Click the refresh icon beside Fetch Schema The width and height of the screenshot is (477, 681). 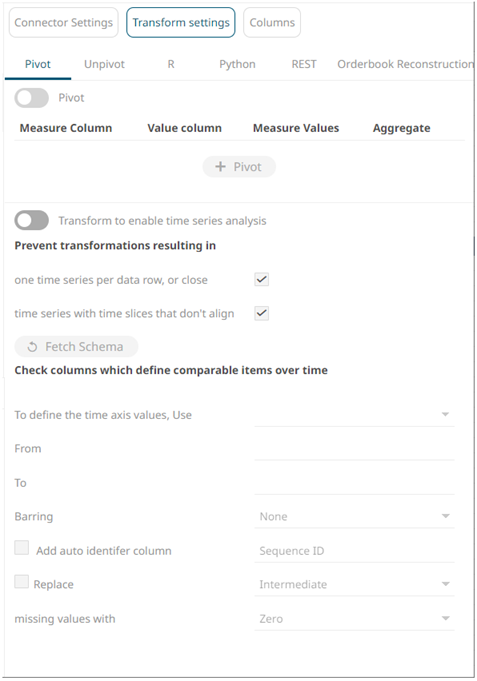[x=32, y=347]
